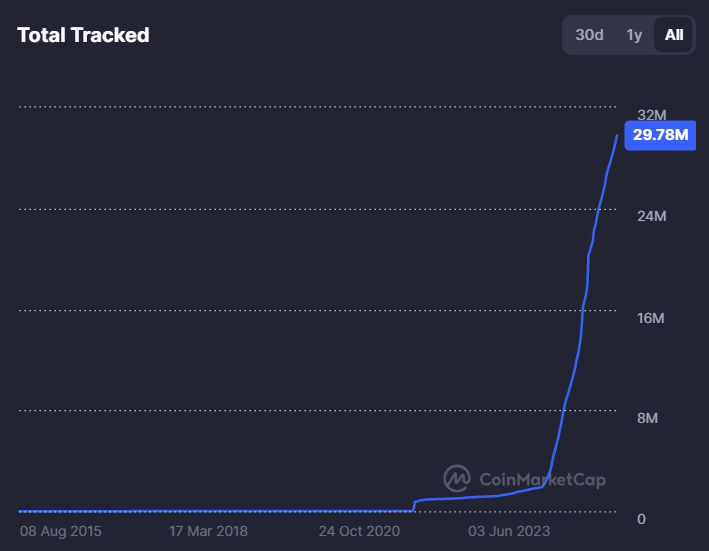Image resolution: width=709 pixels, height=551 pixels.
Task: Click the 16M y-axis label
Action: point(652,318)
